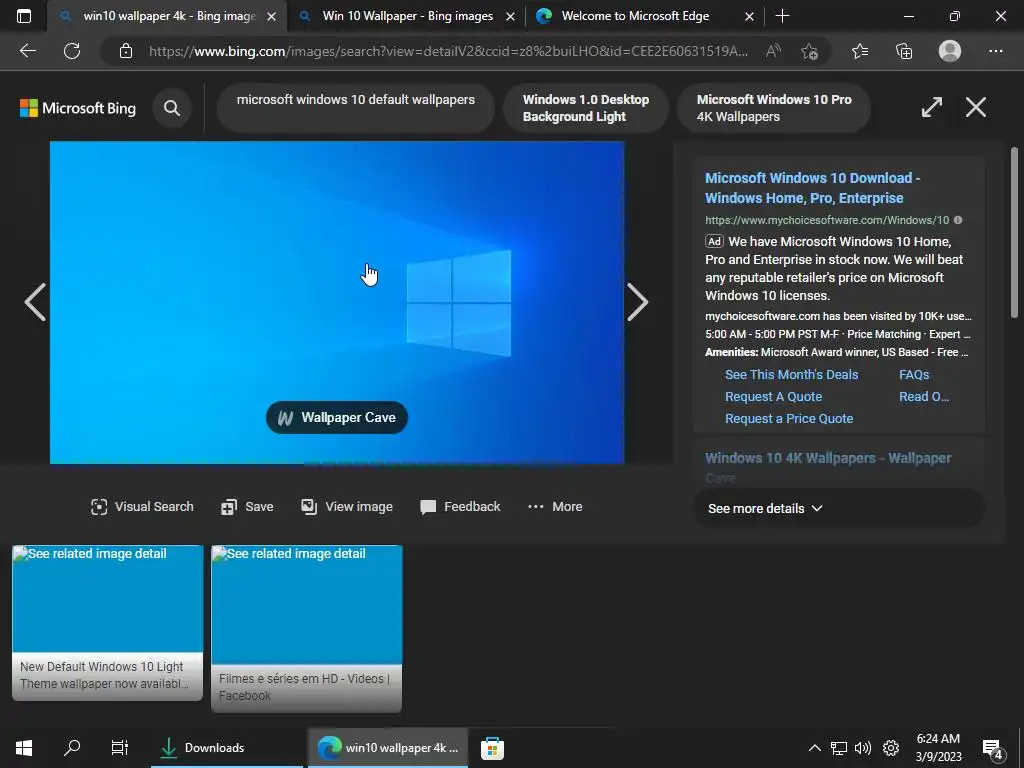1024x768 pixels.
Task: View site information lock icon
Action: [126, 51]
